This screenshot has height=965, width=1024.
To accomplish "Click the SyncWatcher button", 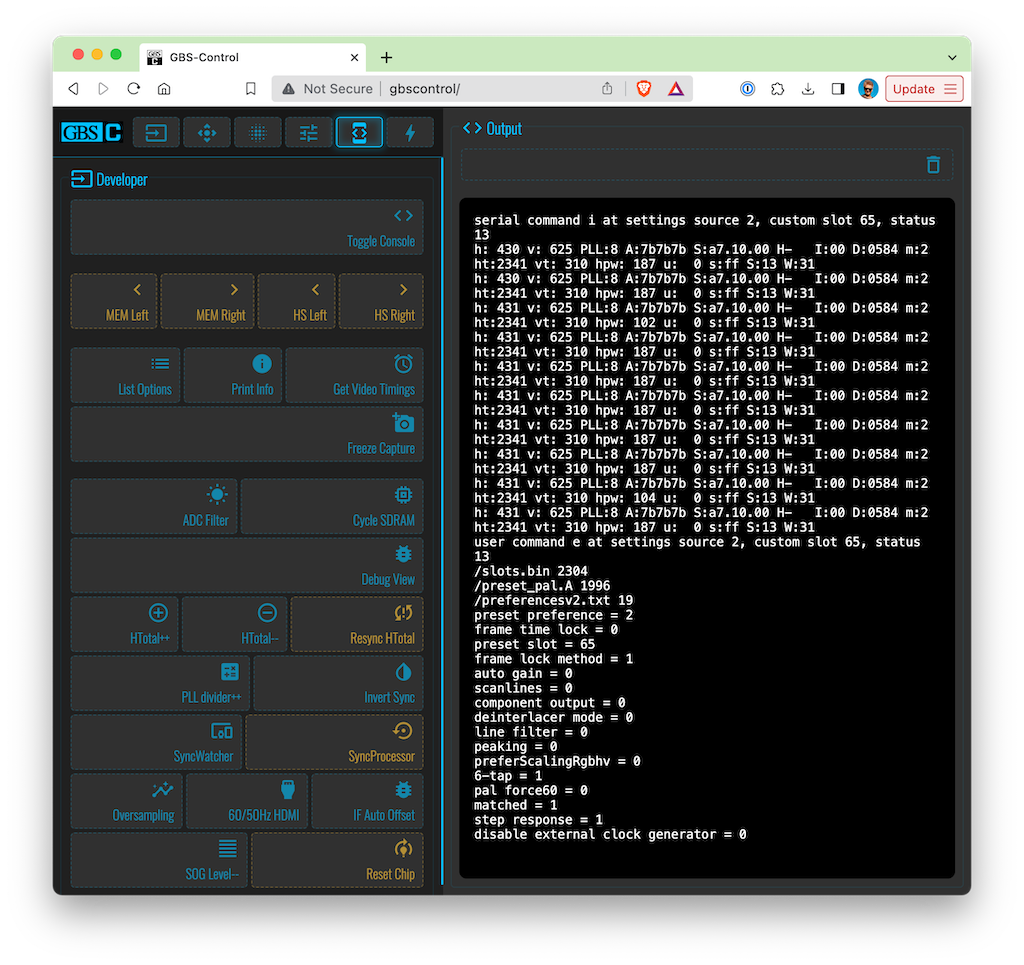I will click(x=156, y=742).
